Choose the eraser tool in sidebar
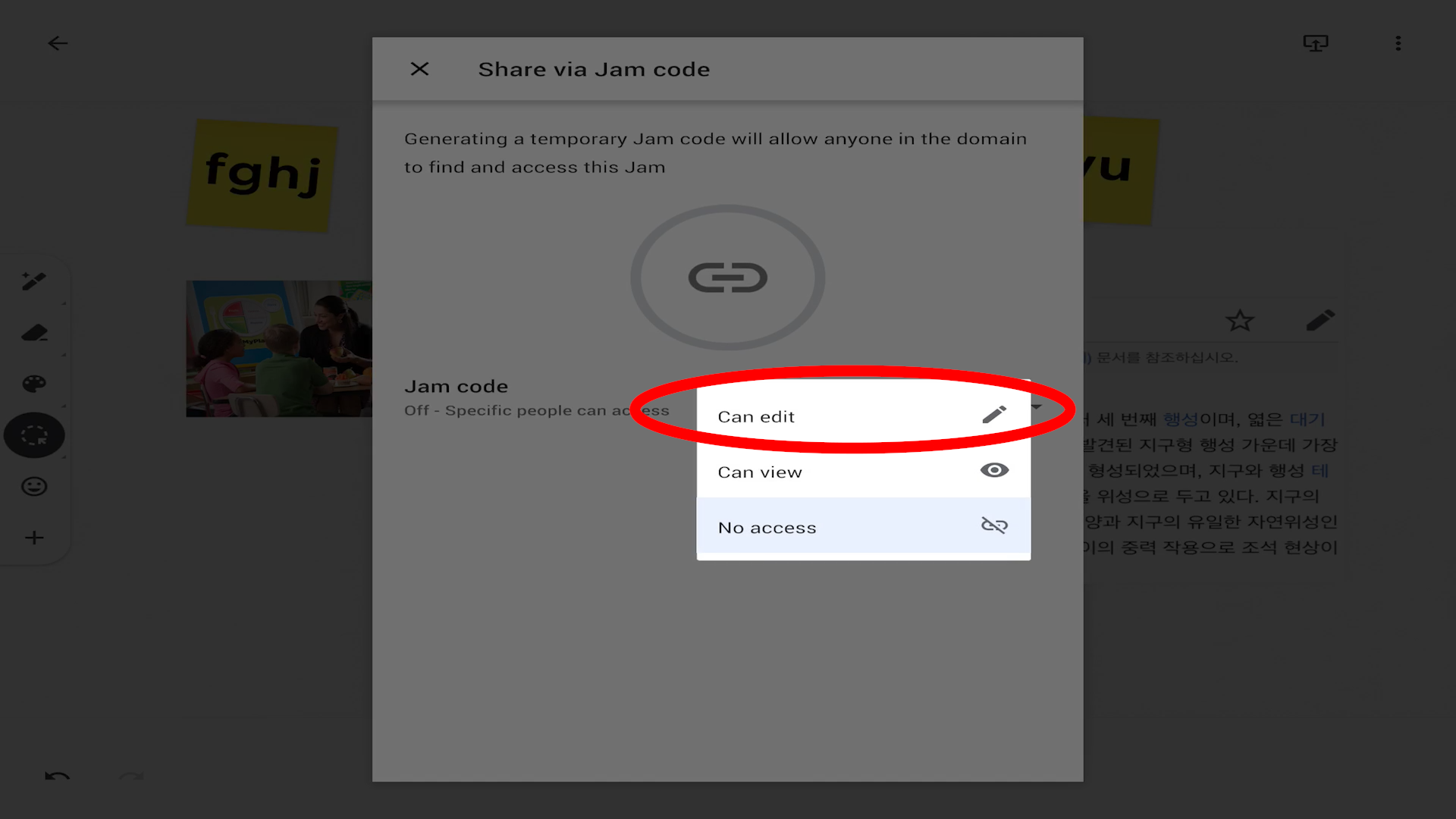Screen dimensions: 1456x819 point(34,333)
